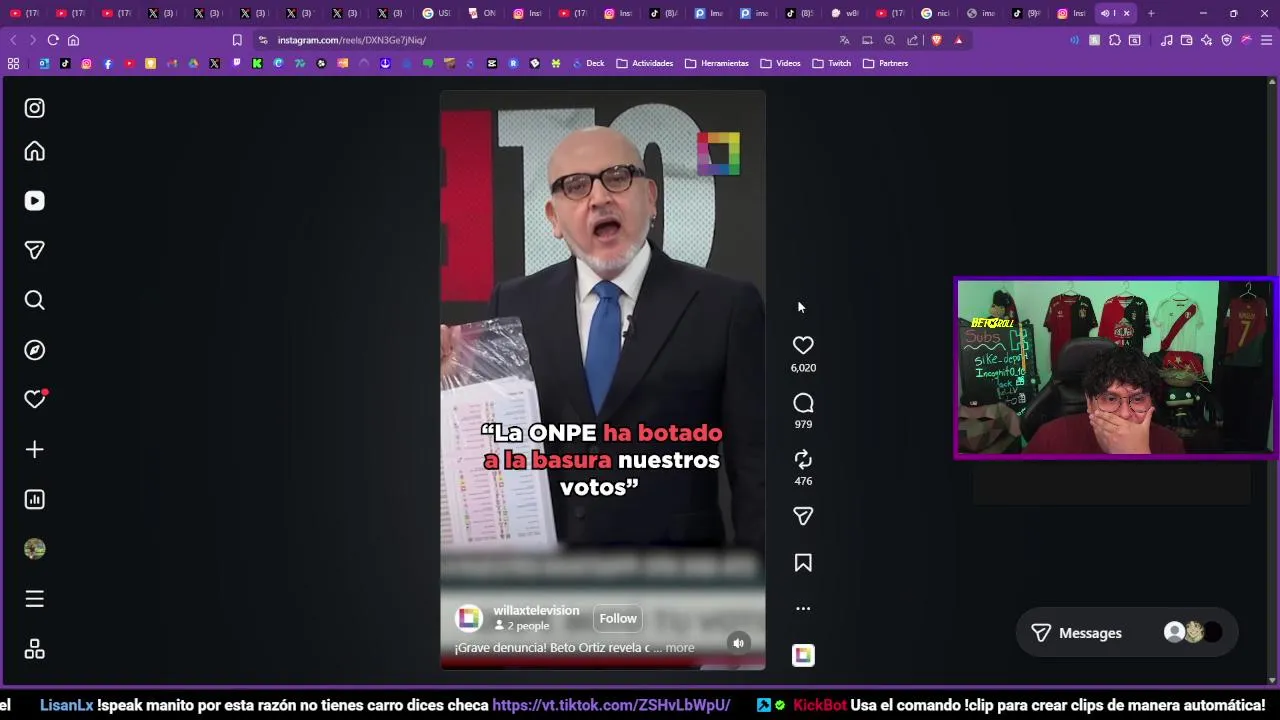Open the Actividades bookmarks folder
The image size is (1280, 720).
point(645,63)
